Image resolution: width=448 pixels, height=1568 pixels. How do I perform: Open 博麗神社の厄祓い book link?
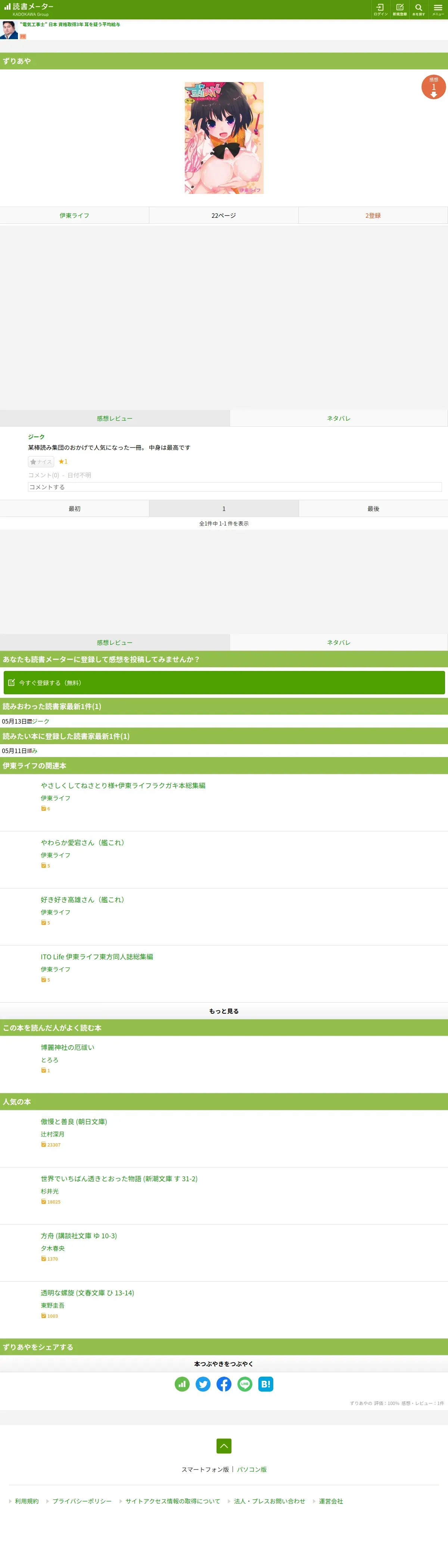tap(68, 1048)
